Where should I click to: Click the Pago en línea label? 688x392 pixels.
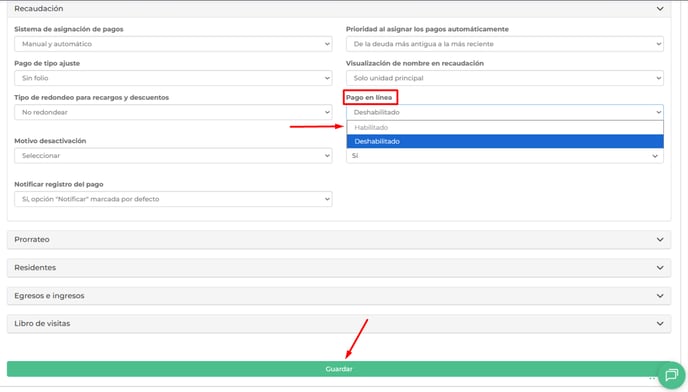[369, 97]
